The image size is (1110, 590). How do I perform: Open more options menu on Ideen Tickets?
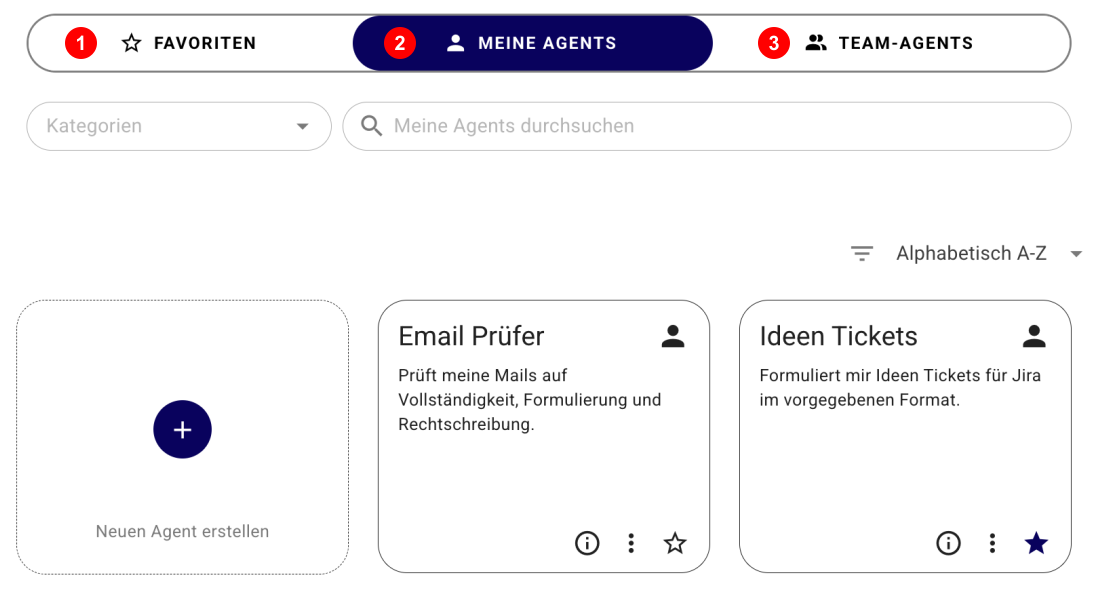[992, 543]
